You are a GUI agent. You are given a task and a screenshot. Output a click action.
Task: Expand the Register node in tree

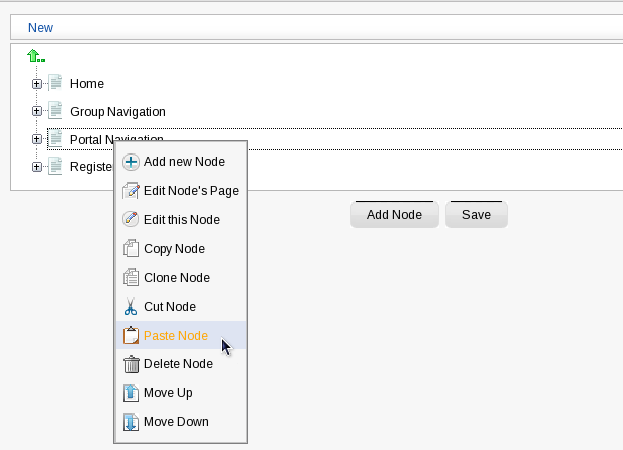(37, 167)
